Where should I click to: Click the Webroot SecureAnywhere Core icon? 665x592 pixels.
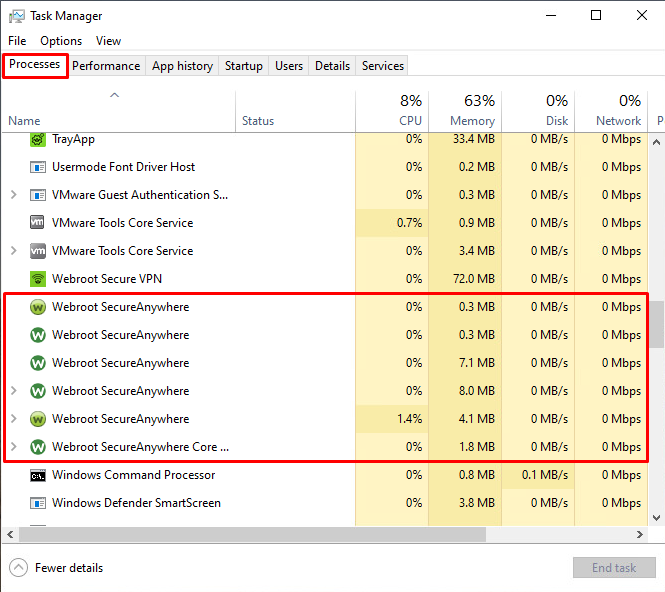click(x=38, y=447)
